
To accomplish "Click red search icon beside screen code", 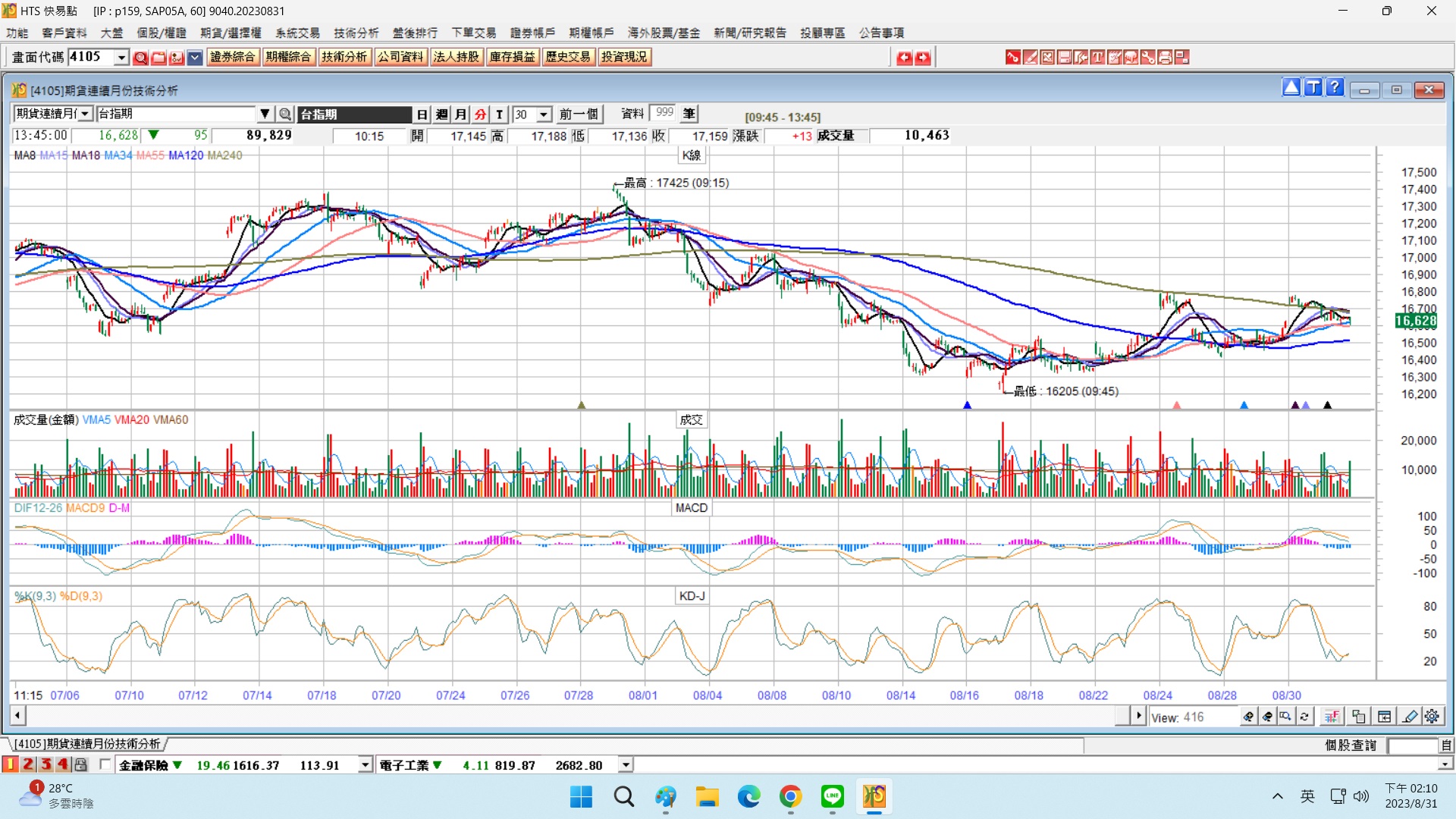I will 140,58.
